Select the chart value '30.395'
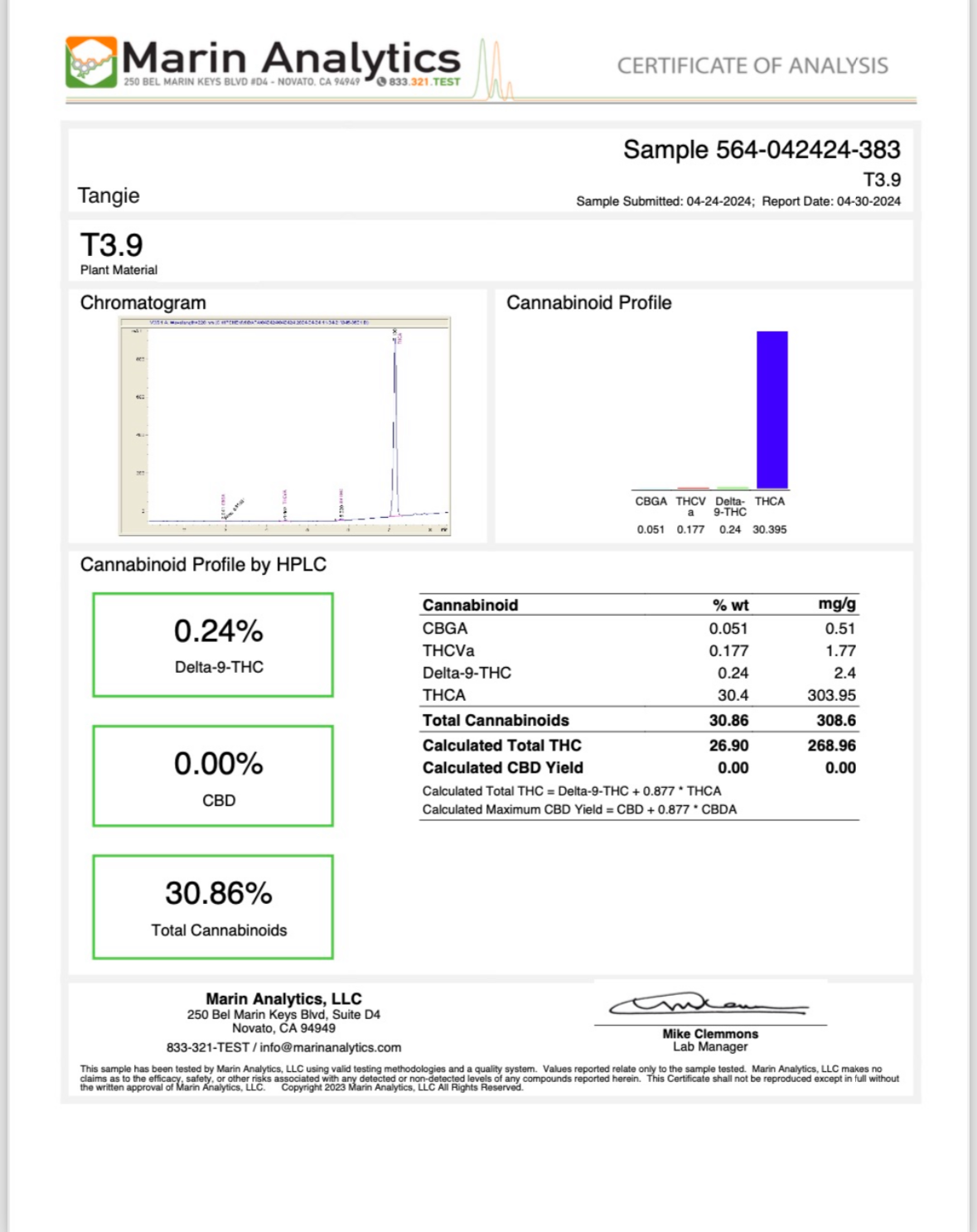The height and width of the screenshot is (1232, 977). coord(770,529)
